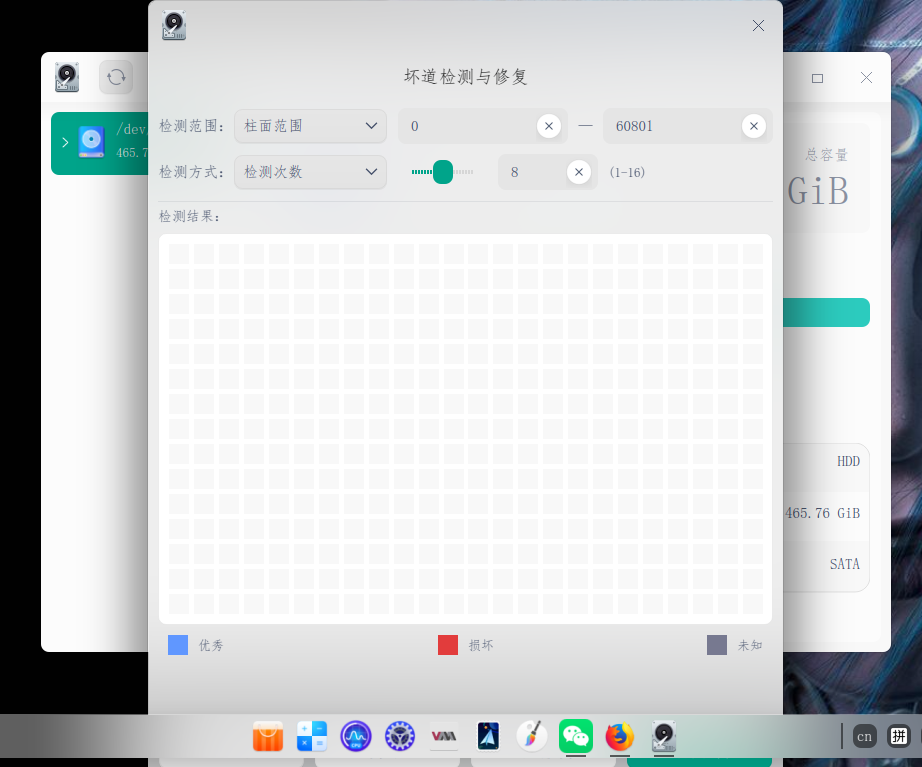Expand the /dev disk entry in the sidebar
This screenshot has height=767, width=922.
click(65, 142)
